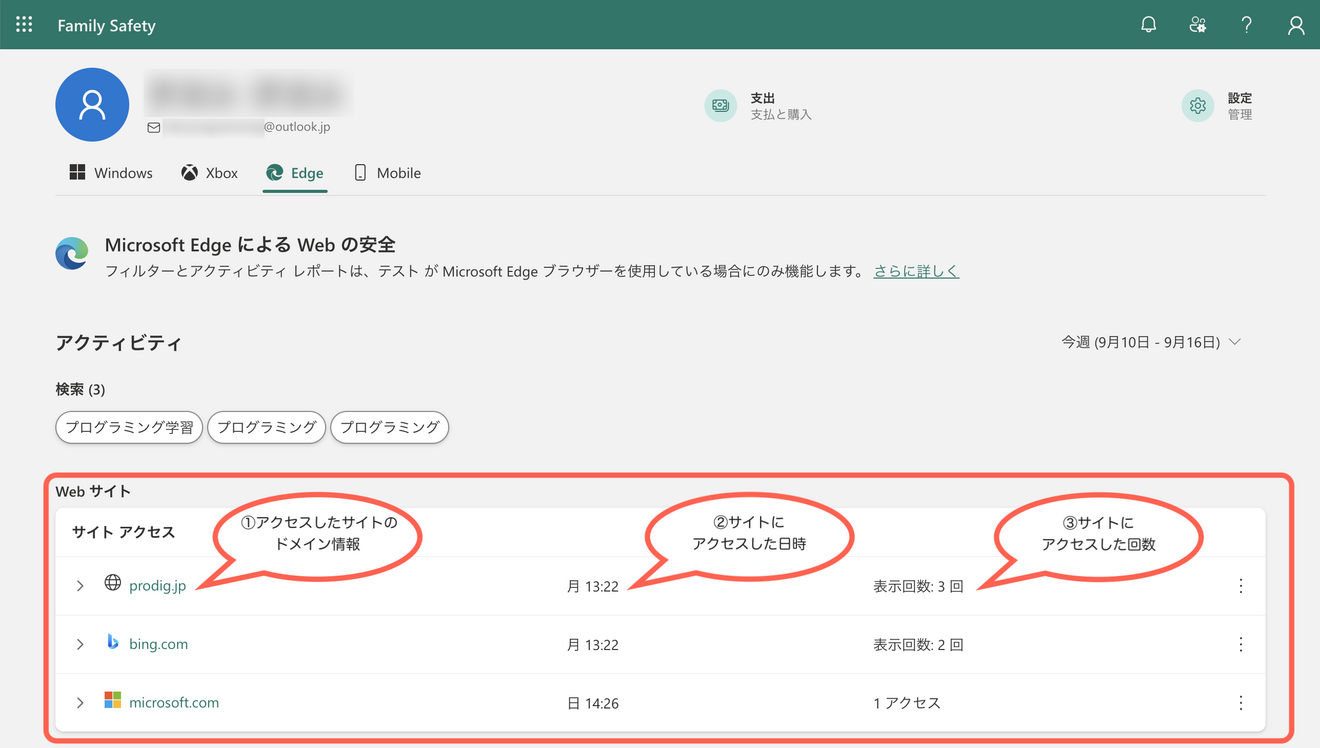The image size is (1320, 748).
Task: Open the help question mark icon
Action: coord(1246,25)
